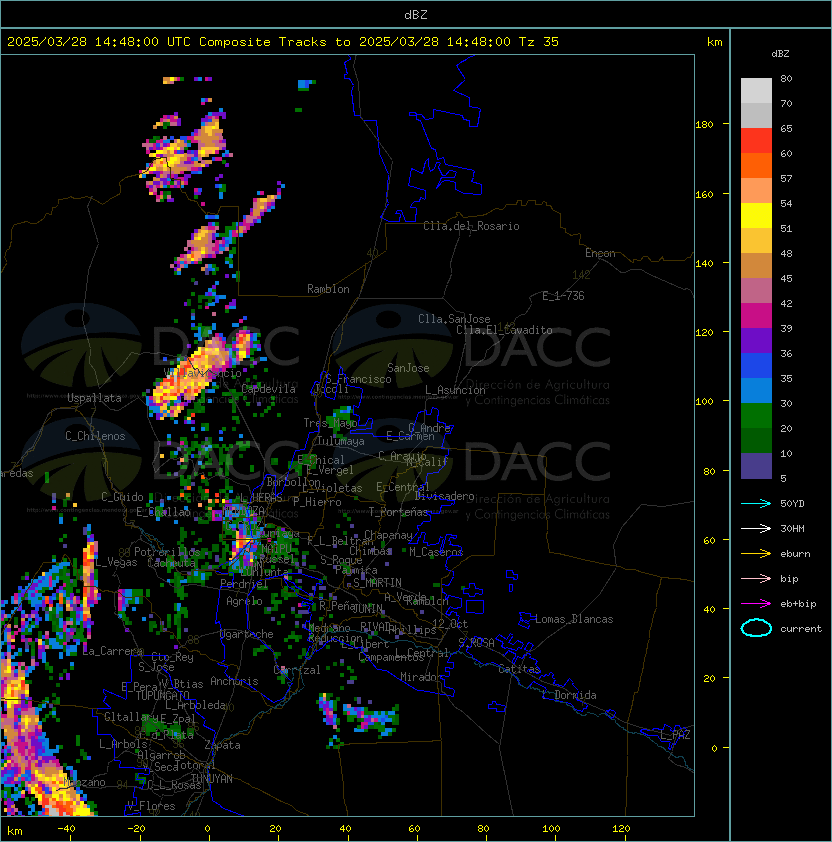Click the '100' tick on right vertical axis
The image size is (832, 842).
704,402
